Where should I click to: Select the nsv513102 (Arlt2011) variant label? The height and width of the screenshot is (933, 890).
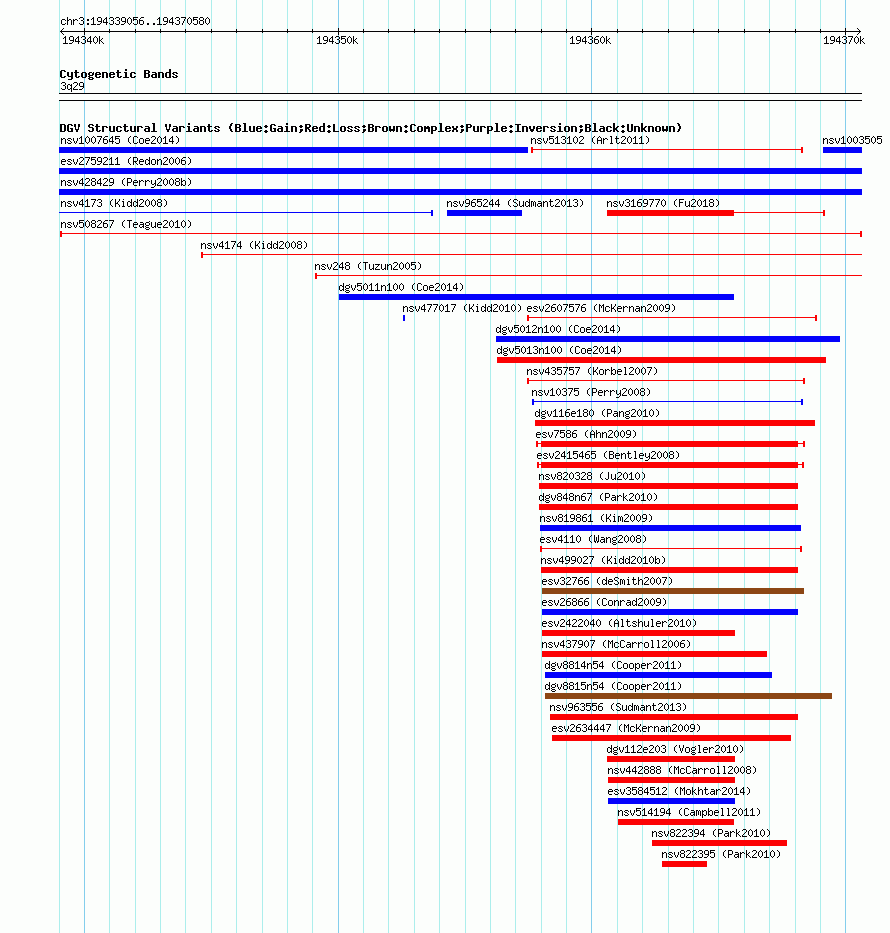coord(590,140)
